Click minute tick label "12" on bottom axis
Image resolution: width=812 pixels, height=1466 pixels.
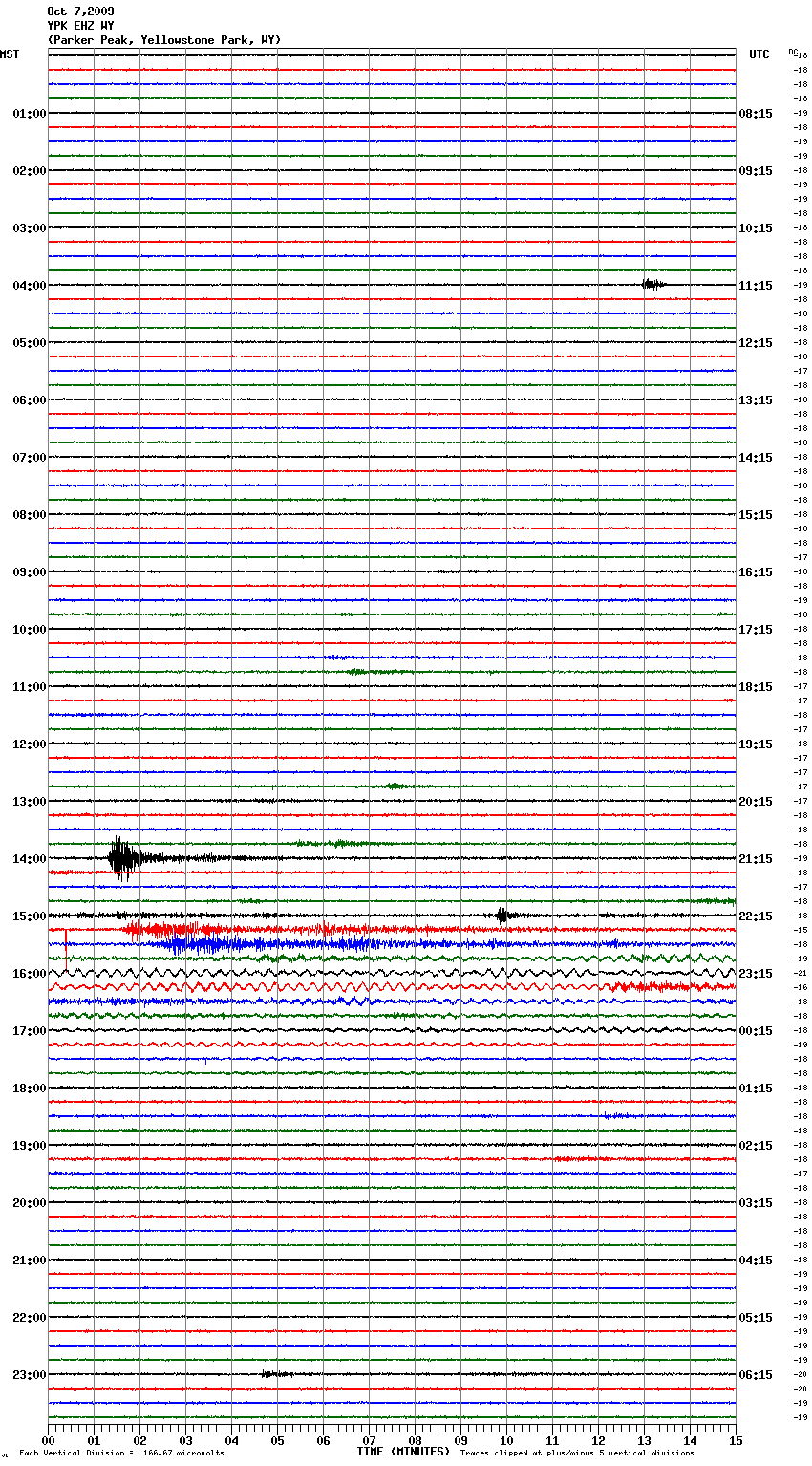[598, 1440]
